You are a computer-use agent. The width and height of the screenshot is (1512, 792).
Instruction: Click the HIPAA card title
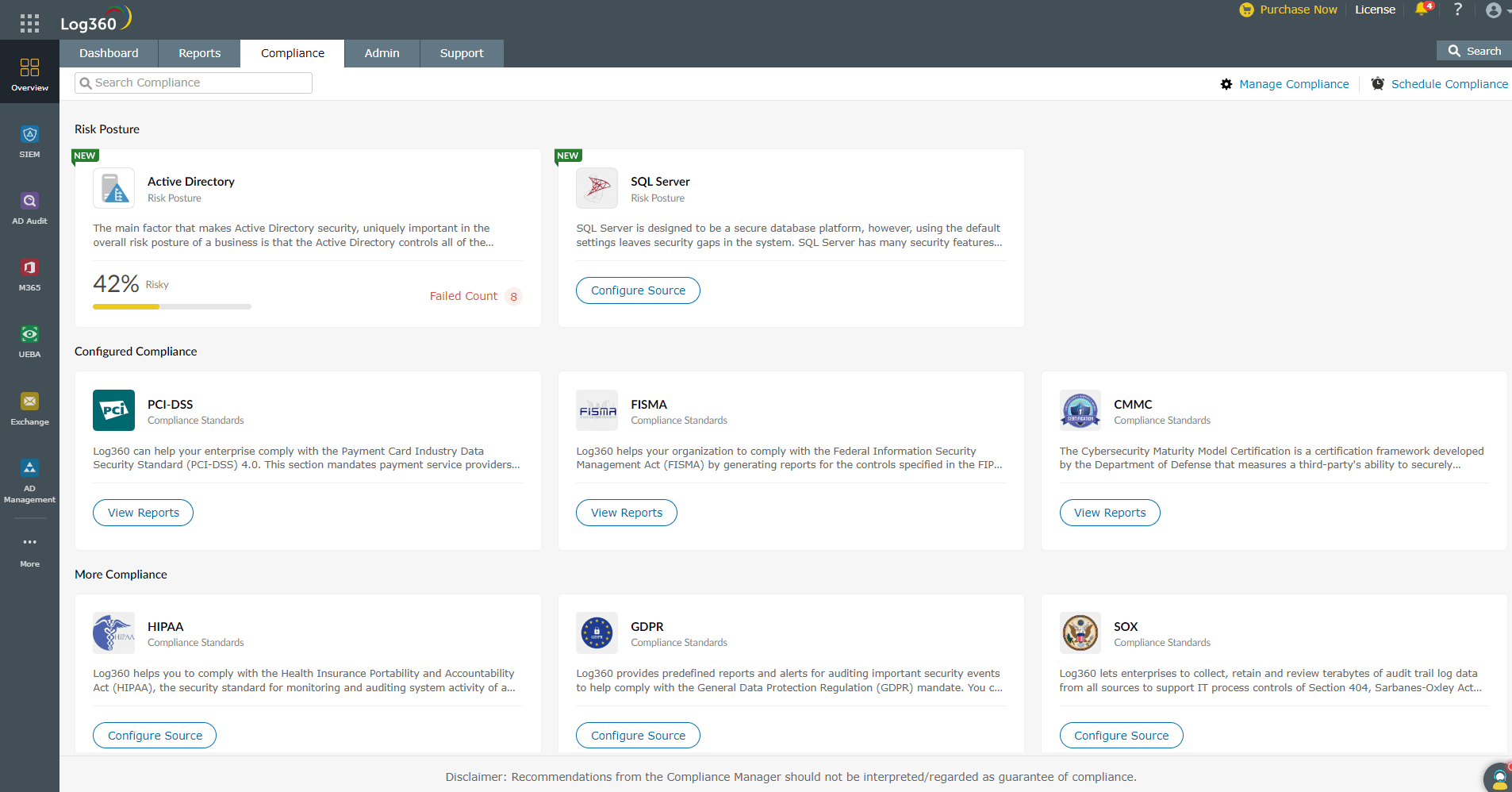pyautogui.click(x=166, y=627)
